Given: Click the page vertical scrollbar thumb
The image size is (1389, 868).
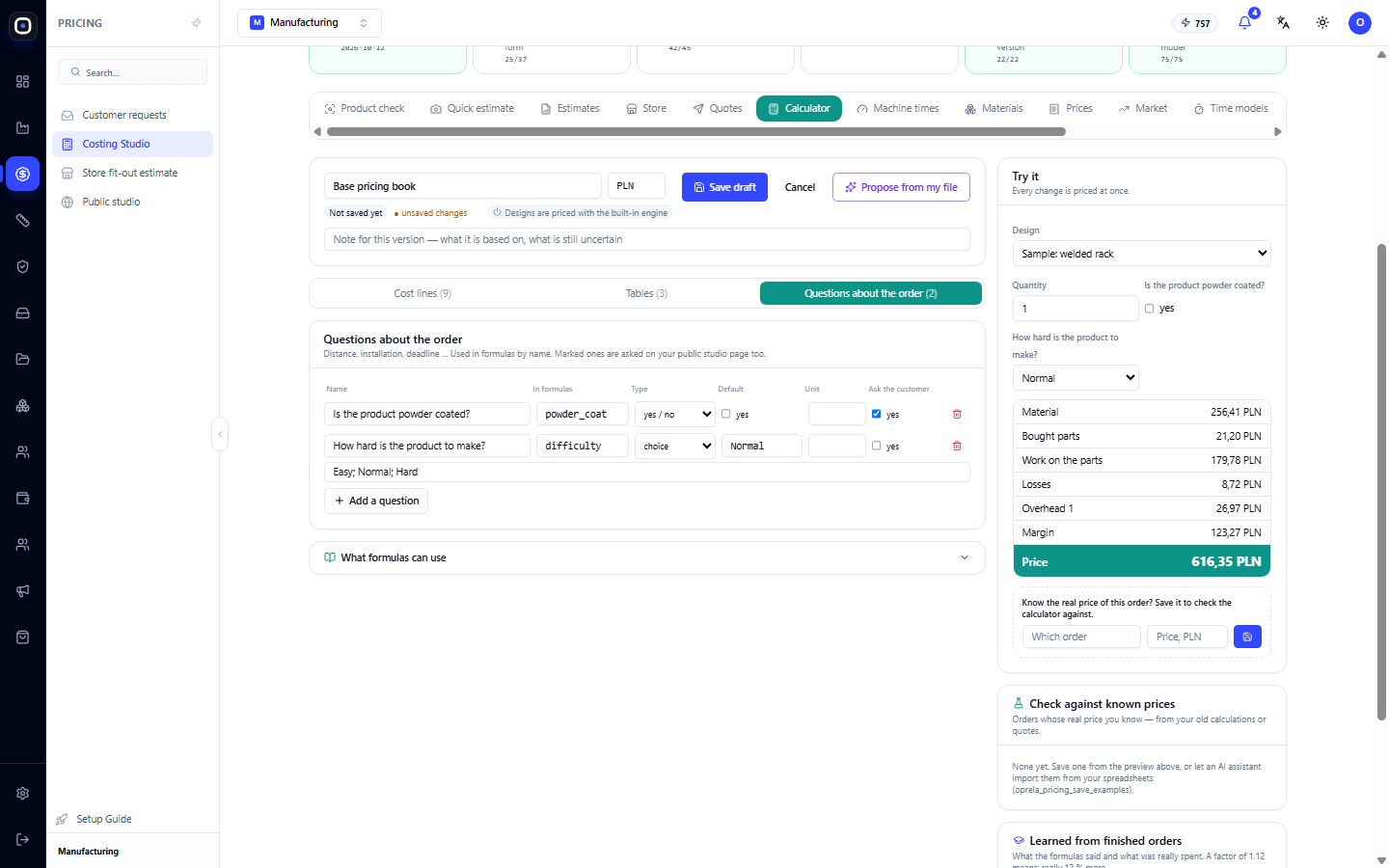Looking at the screenshot, I should 1381,482.
